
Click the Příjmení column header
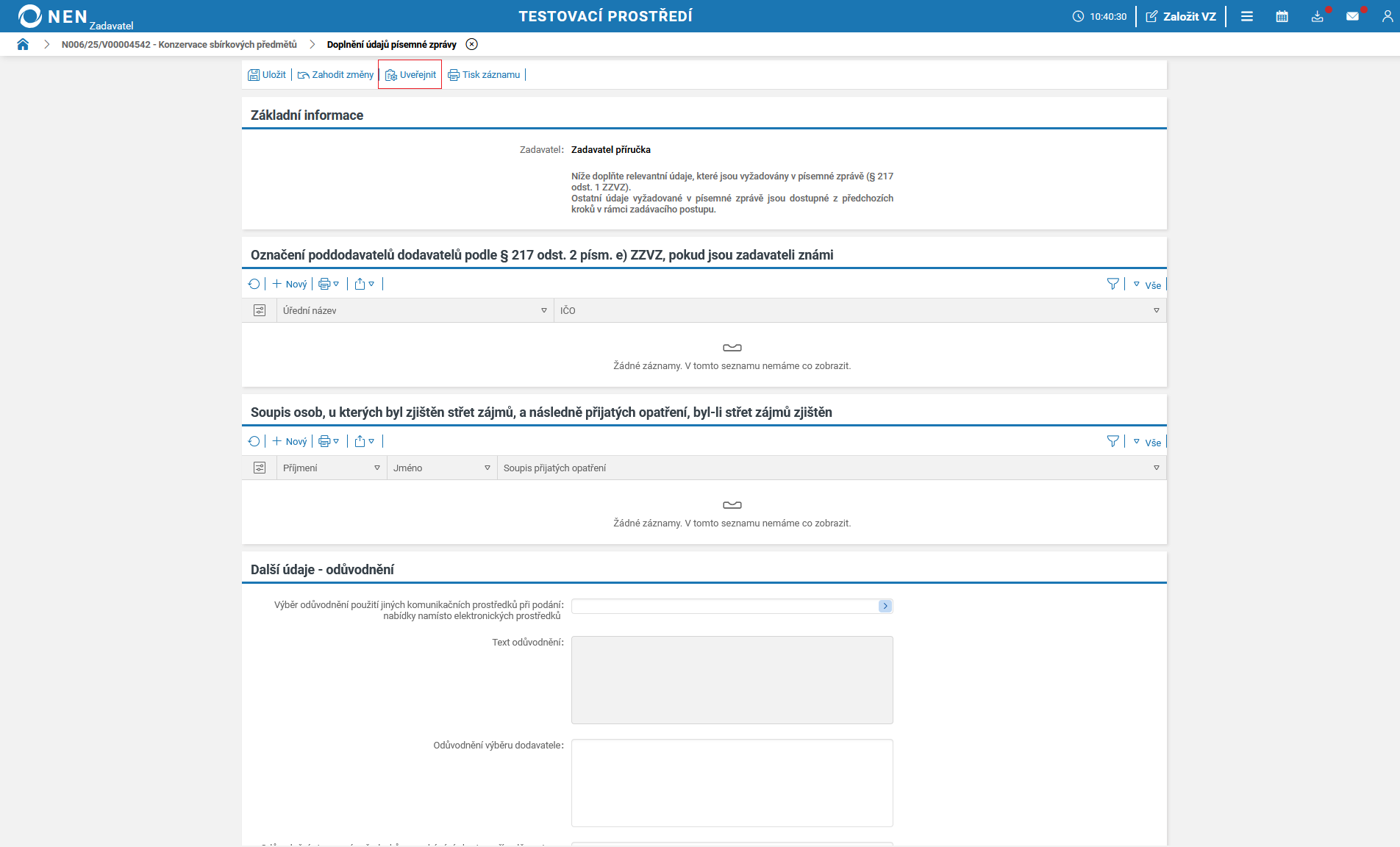[332, 468]
